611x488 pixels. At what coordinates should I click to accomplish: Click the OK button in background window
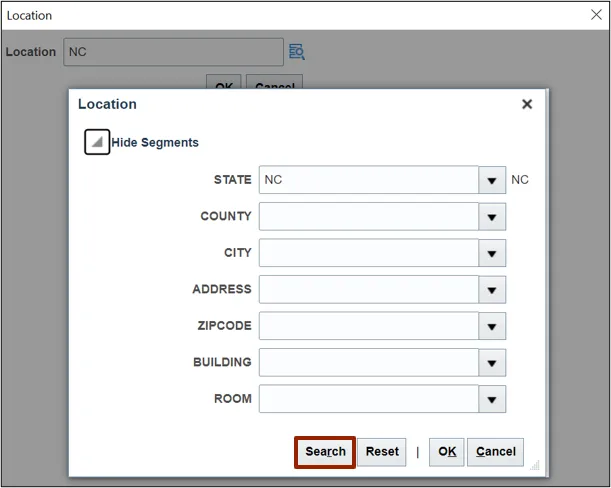click(x=224, y=82)
